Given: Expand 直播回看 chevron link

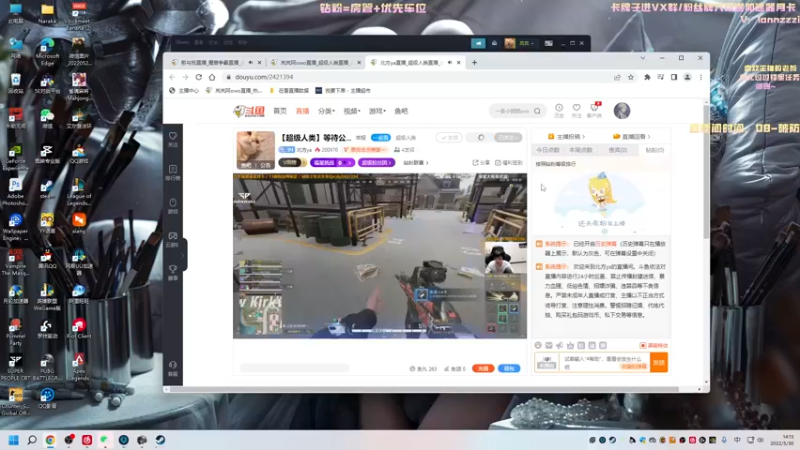Looking at the screenshot, I should pos(632,137).
